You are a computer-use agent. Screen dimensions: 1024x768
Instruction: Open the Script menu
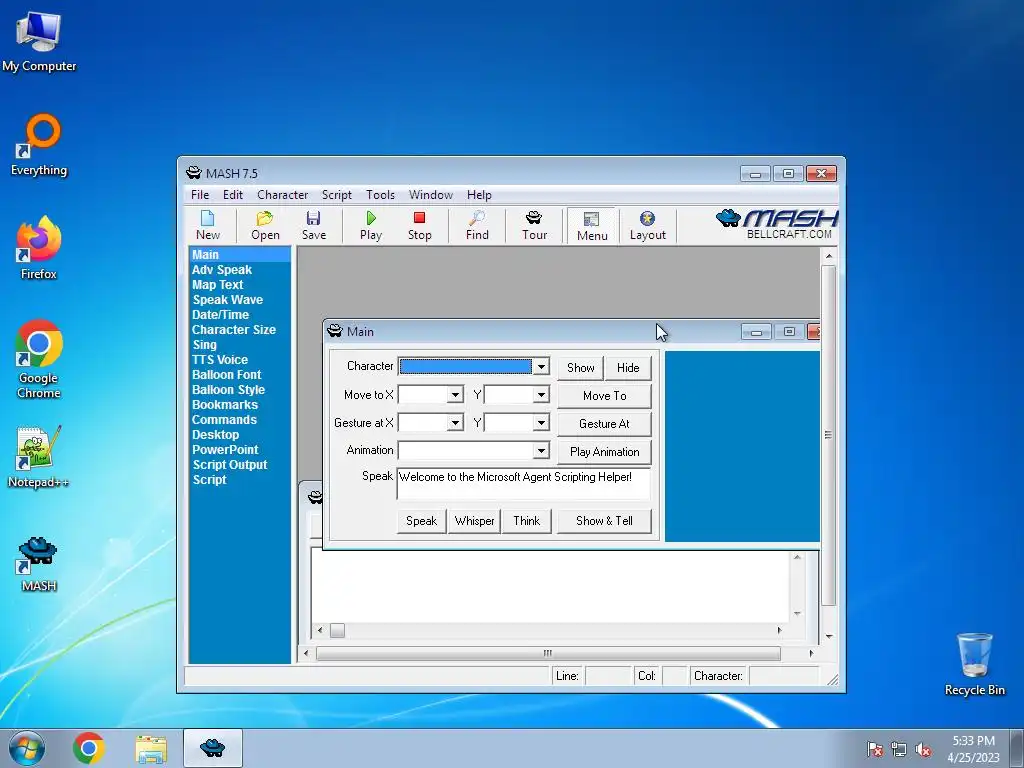336,195
